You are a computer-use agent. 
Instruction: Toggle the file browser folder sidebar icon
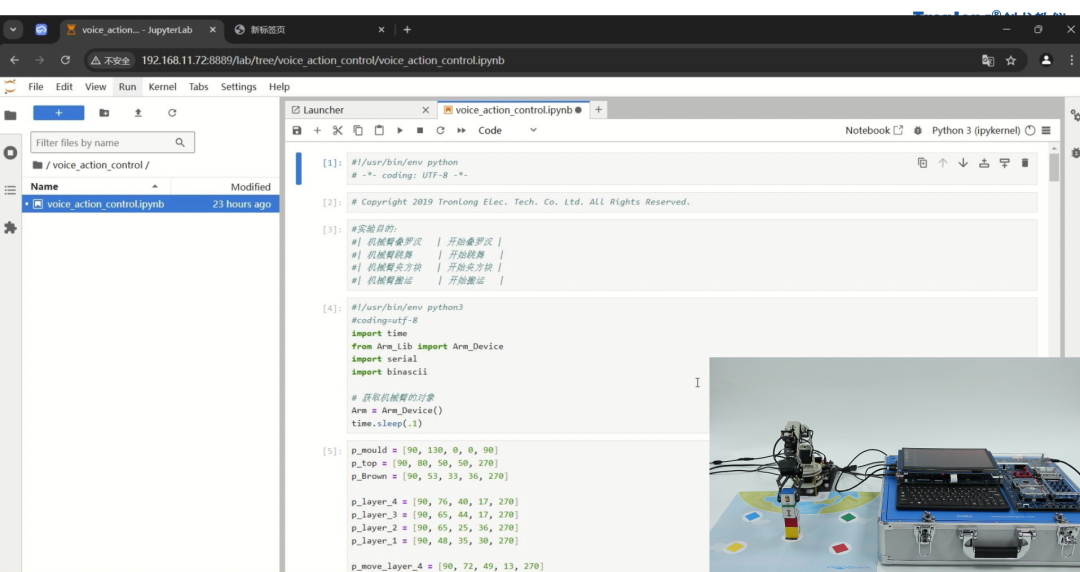[x=11, y=115]
